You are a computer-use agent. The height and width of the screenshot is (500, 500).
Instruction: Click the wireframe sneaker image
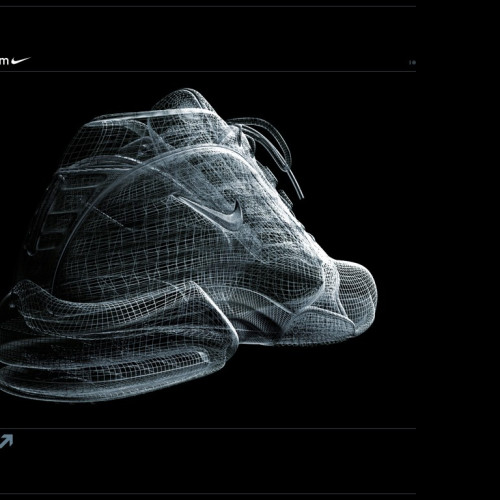(188, 245)
